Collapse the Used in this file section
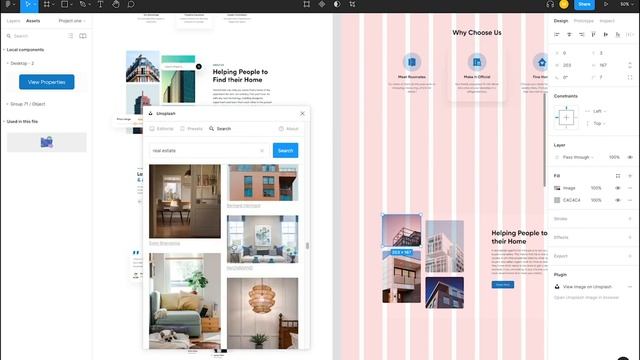 click(x=4, y=122)
